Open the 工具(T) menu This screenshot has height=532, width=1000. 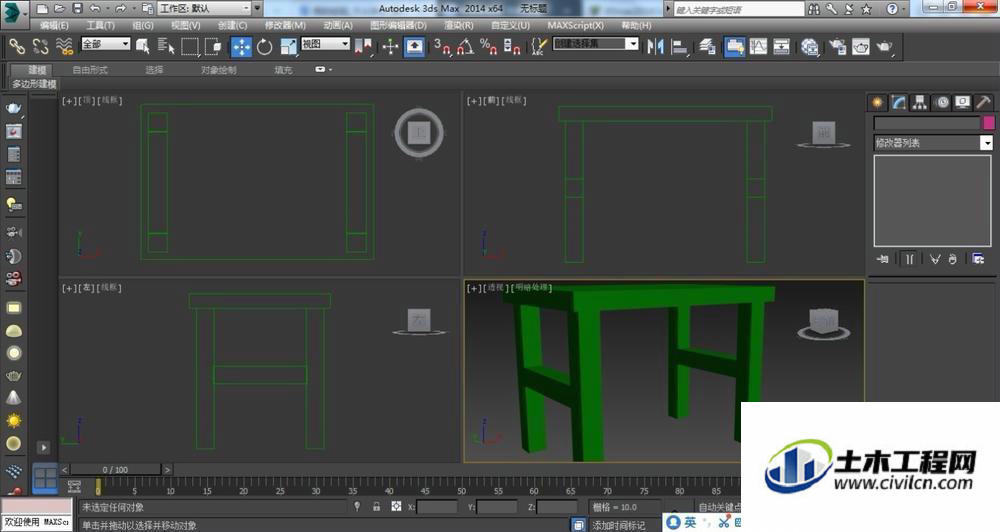[x=100, y=26]
